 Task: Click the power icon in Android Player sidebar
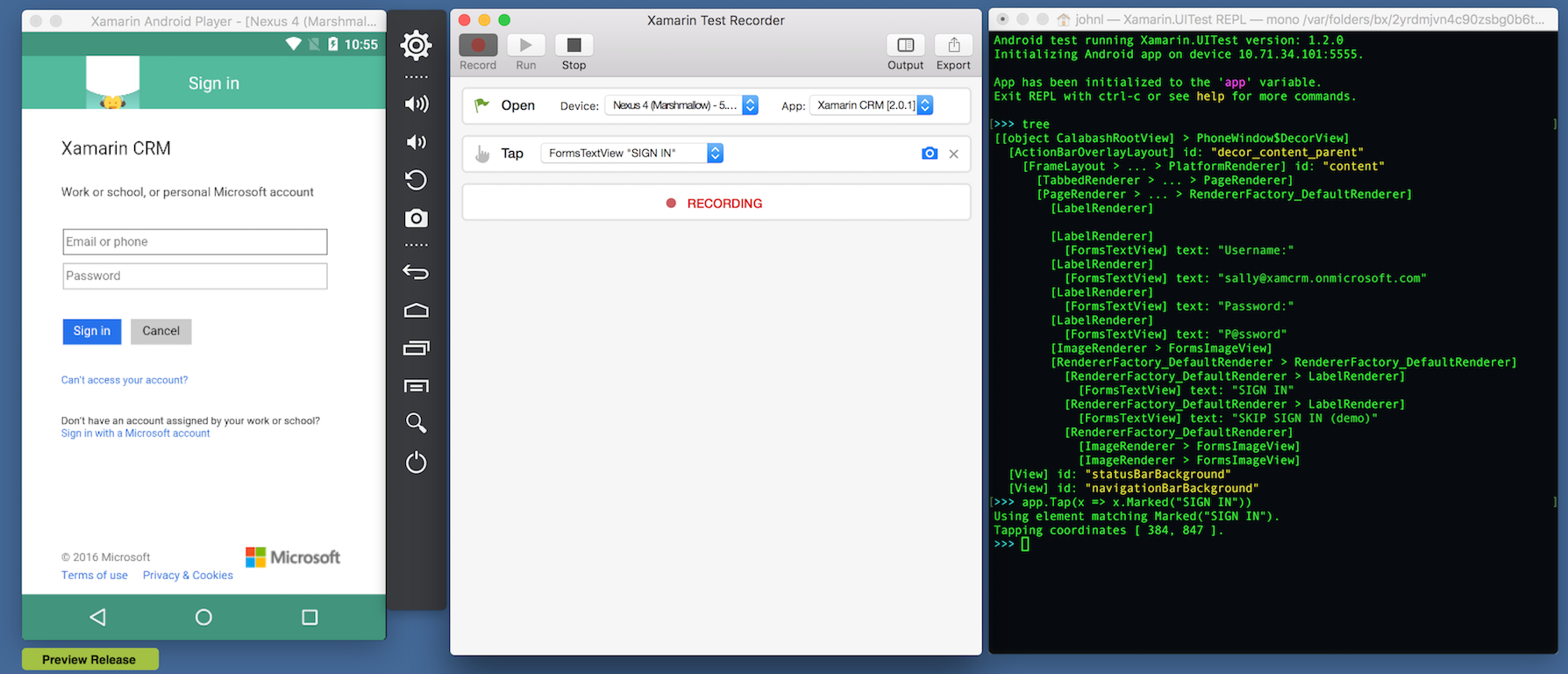(416, 462)
